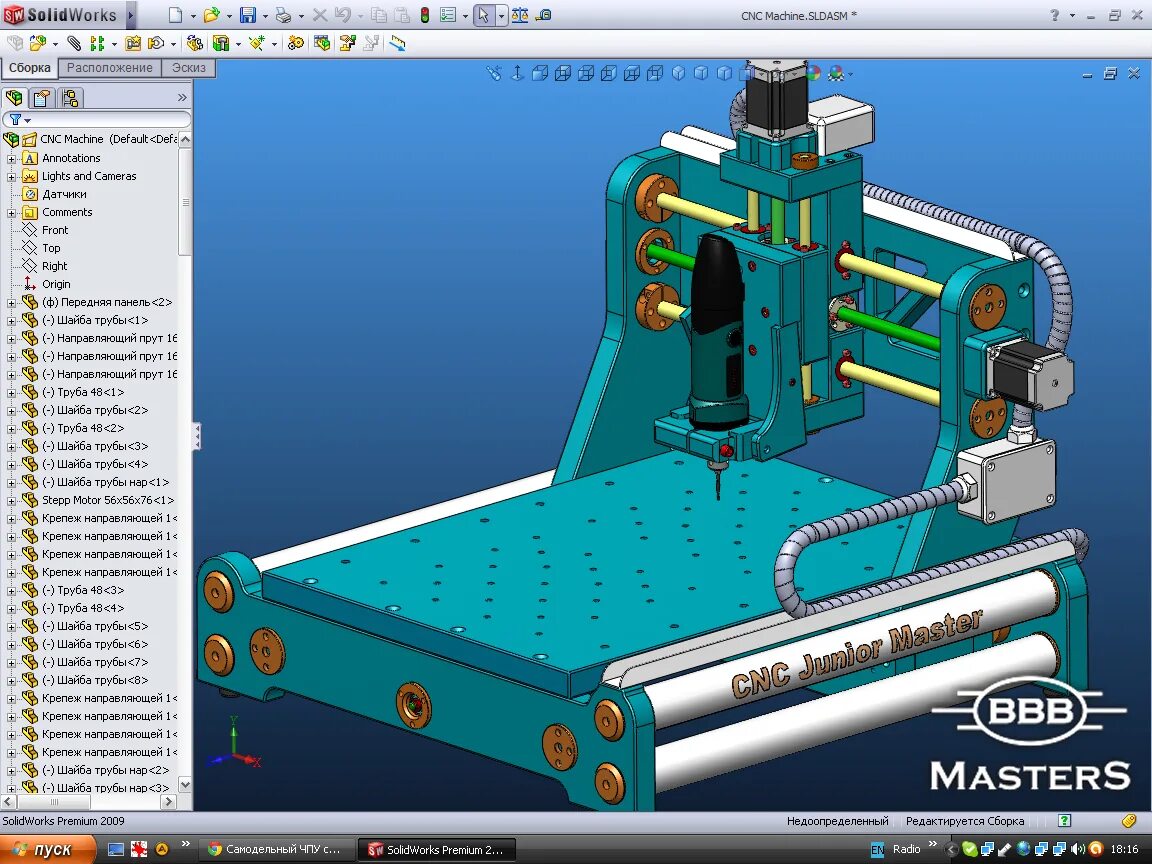Click EN language indicator in taskbar
Screen dimensions: 1152x864
[877, 849]
